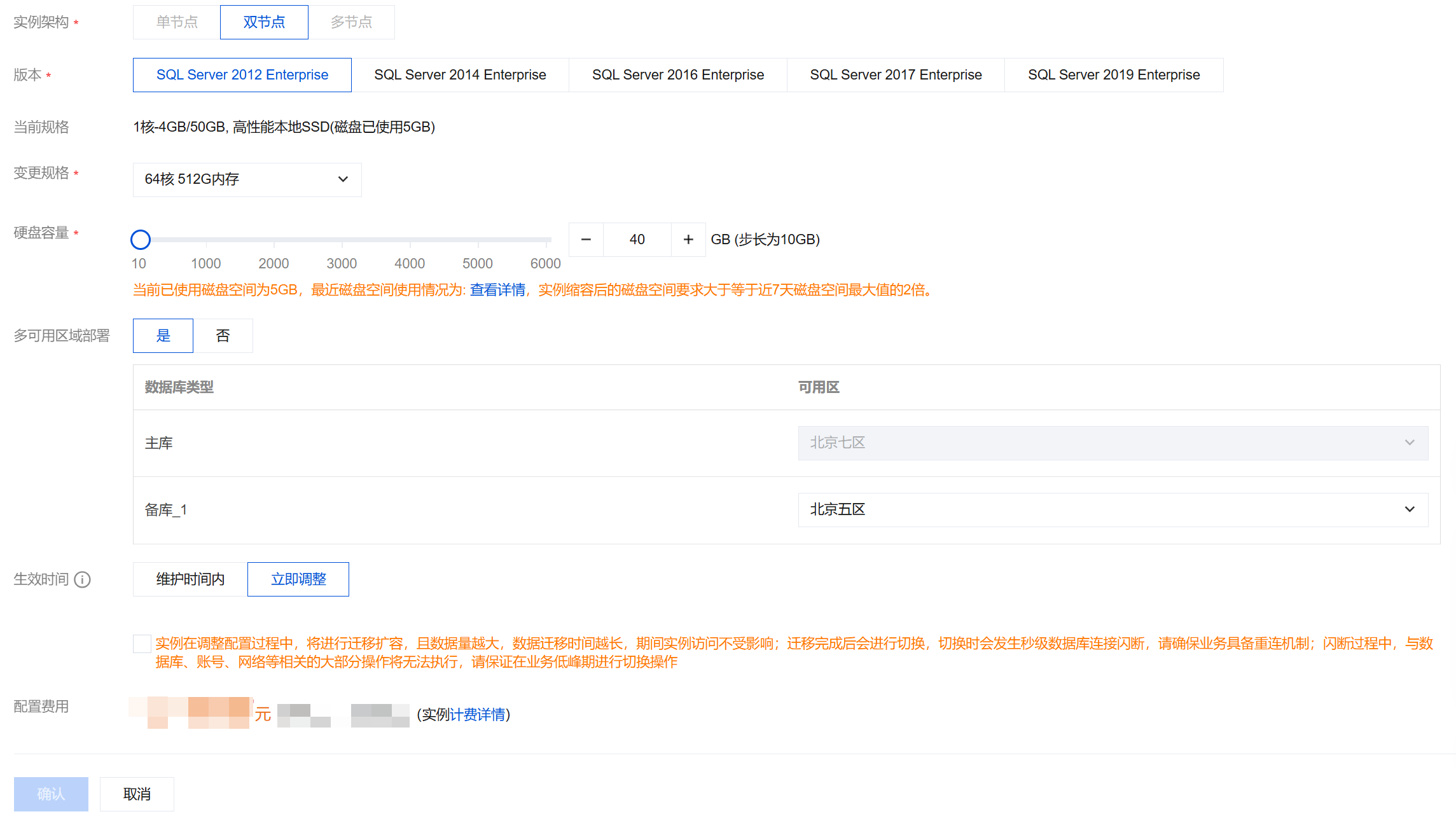Switch architecture to 双节点

(x=264, y=22)
